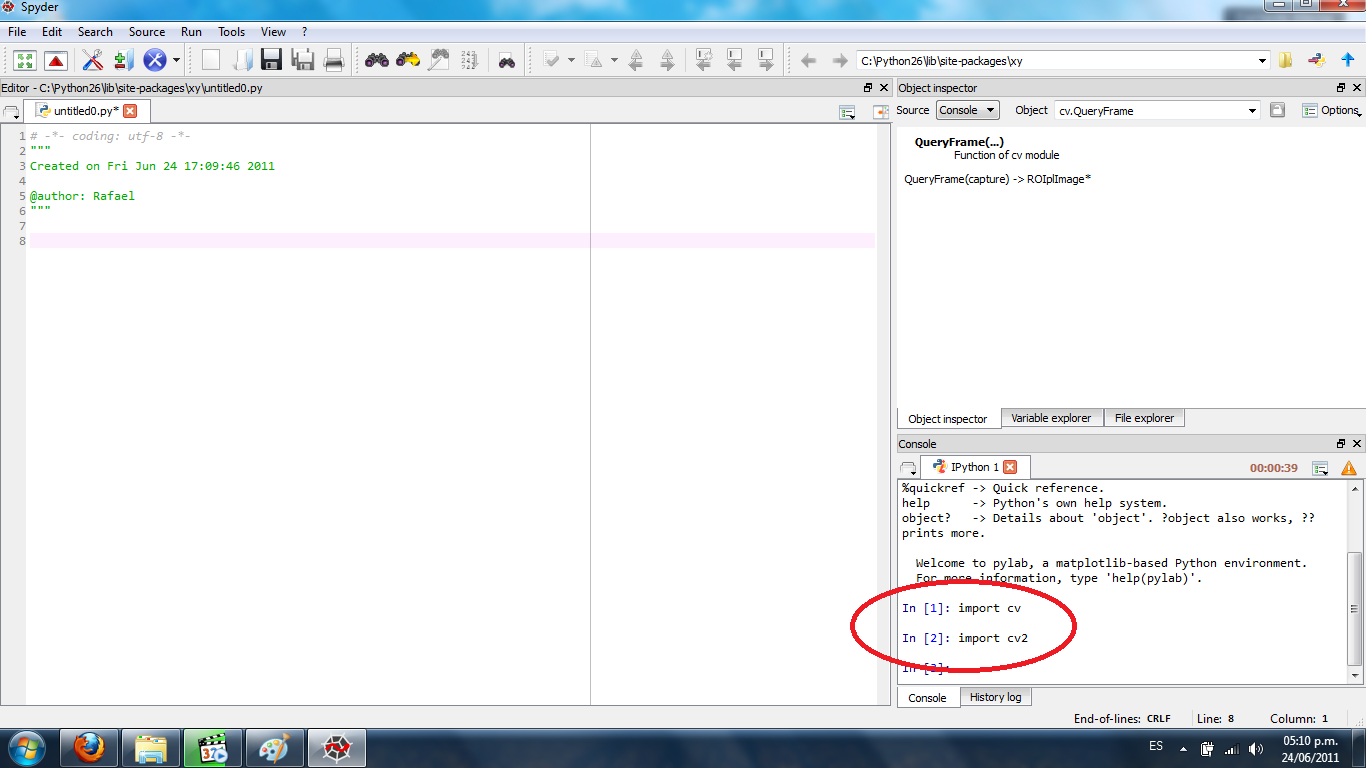Click the previous cursor position icon
This screenshot has width=1366, height=768.
735,60
